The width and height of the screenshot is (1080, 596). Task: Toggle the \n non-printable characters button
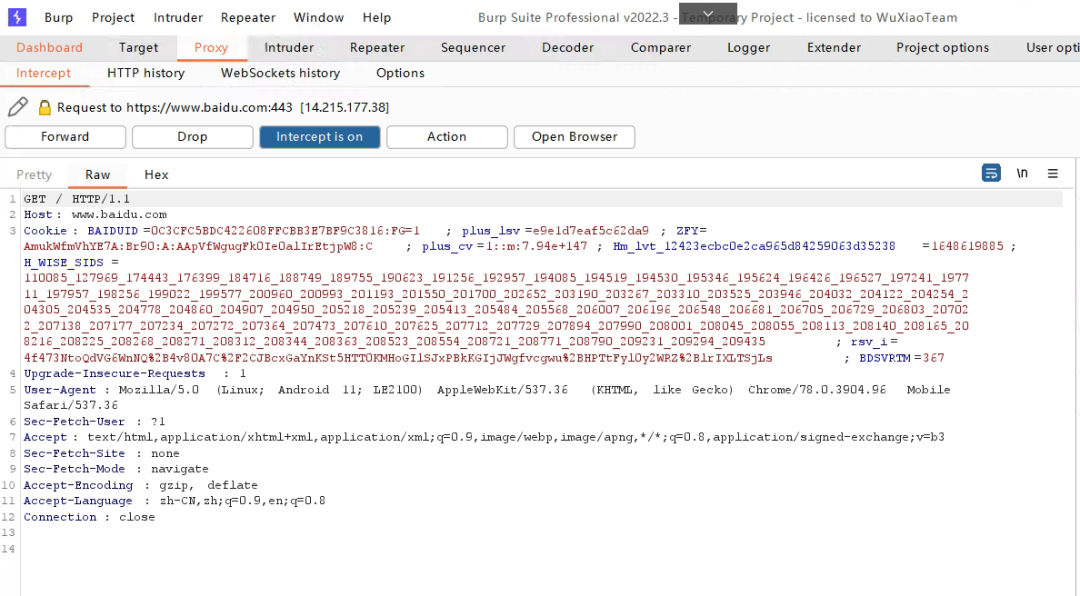point(1022,173)
